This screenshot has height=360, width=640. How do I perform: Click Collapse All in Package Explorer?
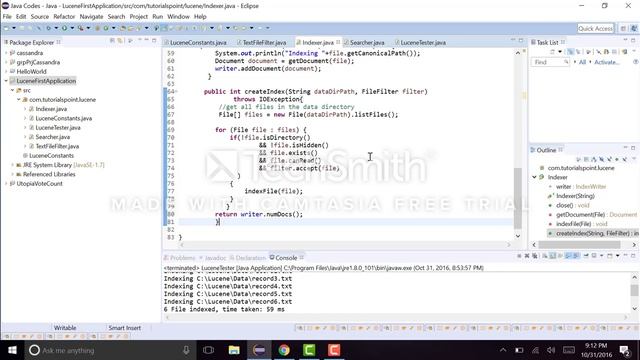click(112, 41)
